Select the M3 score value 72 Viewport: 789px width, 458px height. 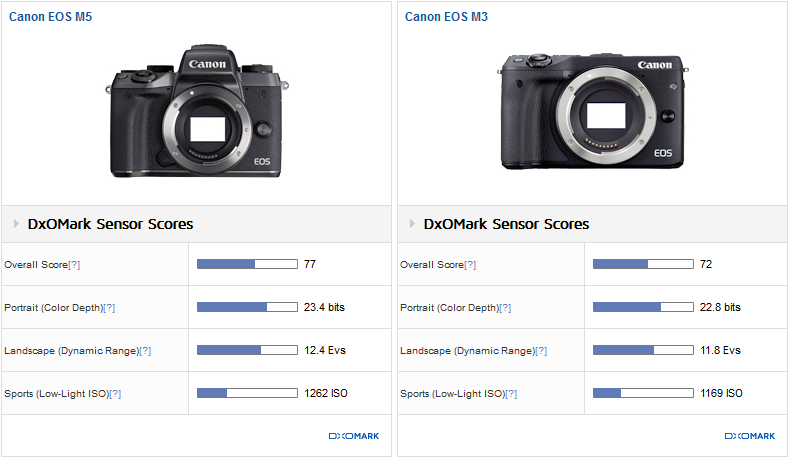coord(706,264)
